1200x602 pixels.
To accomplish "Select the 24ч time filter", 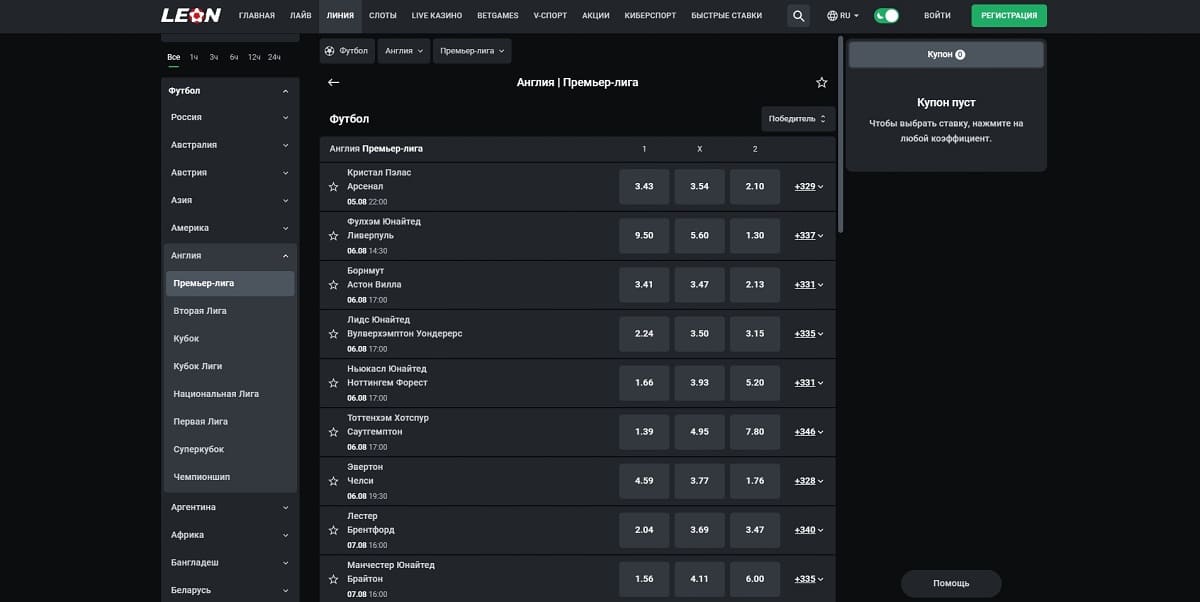I will tap(274, 57).
